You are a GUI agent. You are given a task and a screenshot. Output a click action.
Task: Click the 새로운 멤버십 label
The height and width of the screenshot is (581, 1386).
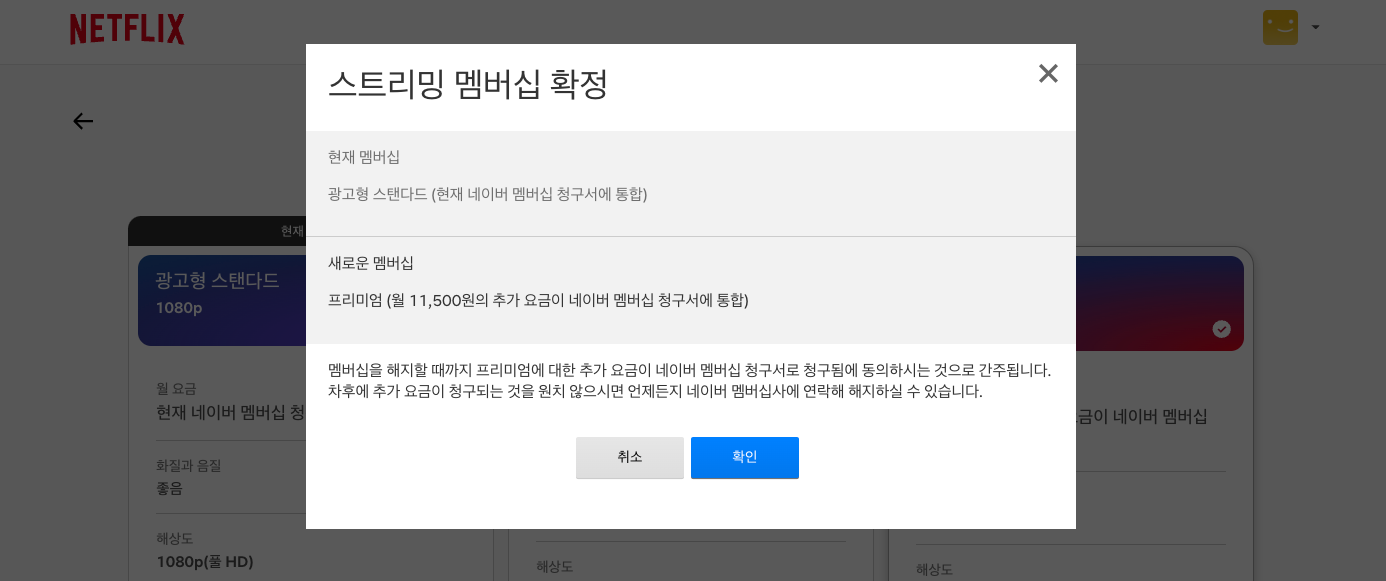pyautogui.click(x=371, y=263)
